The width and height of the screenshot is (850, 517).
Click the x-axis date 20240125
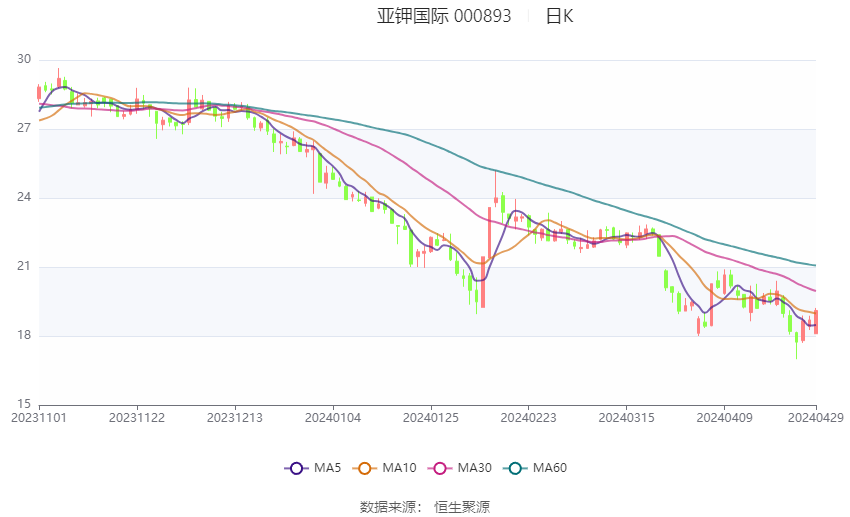coord(431,418)
